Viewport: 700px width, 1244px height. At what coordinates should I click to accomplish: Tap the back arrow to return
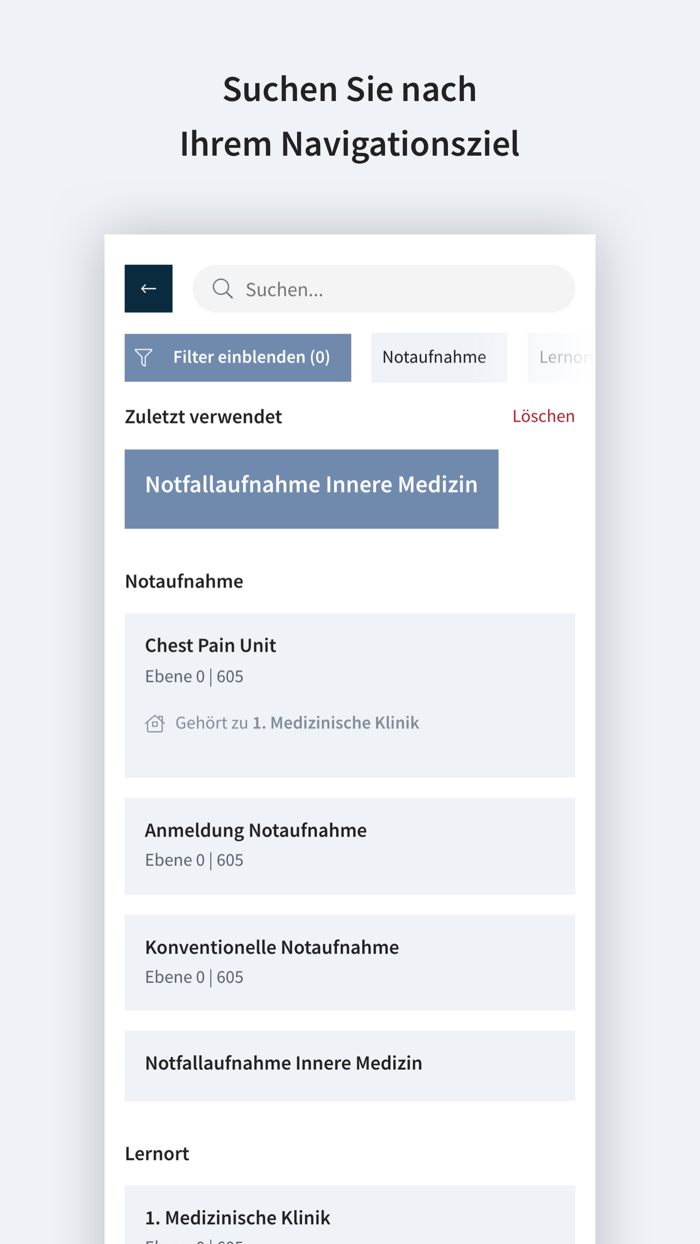[148, 288]
